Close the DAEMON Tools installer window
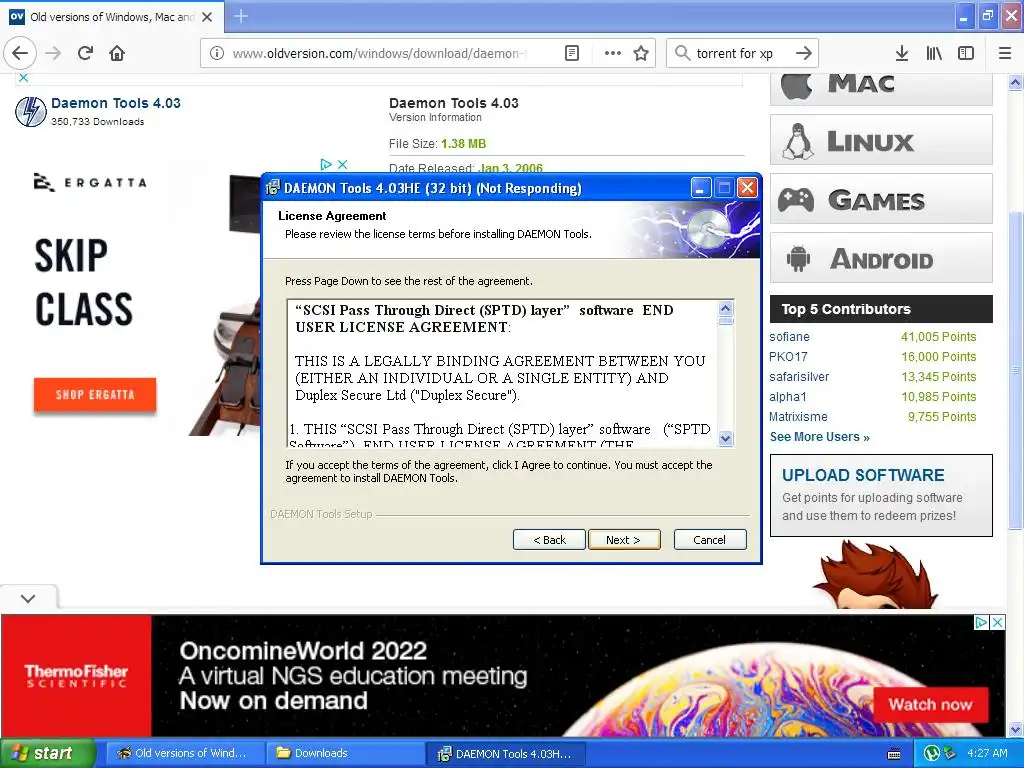The image size is (1024, 768). point(747,188)
